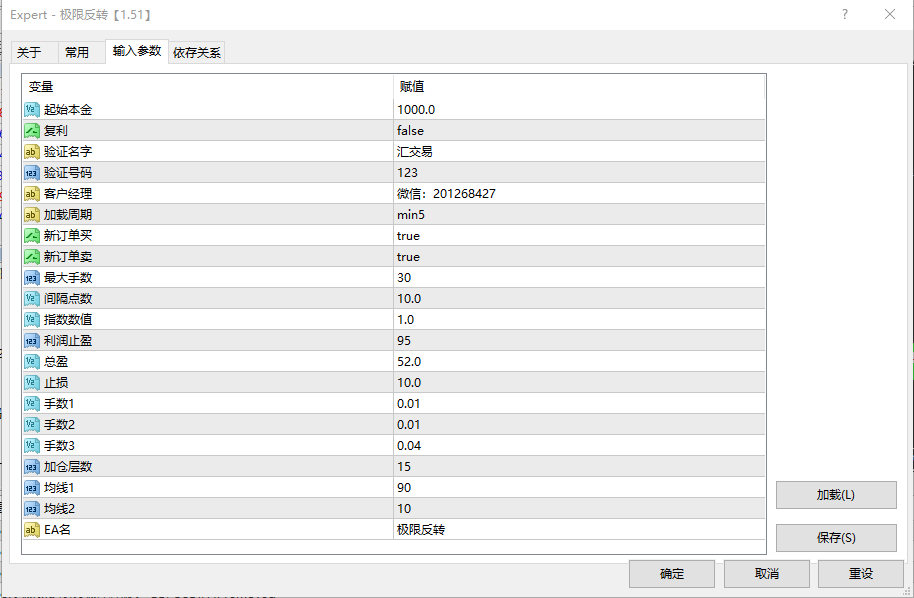914x598 pixels.
Task: Click the boolean icon beside 新订单卖
Action: tap(32, 256)
